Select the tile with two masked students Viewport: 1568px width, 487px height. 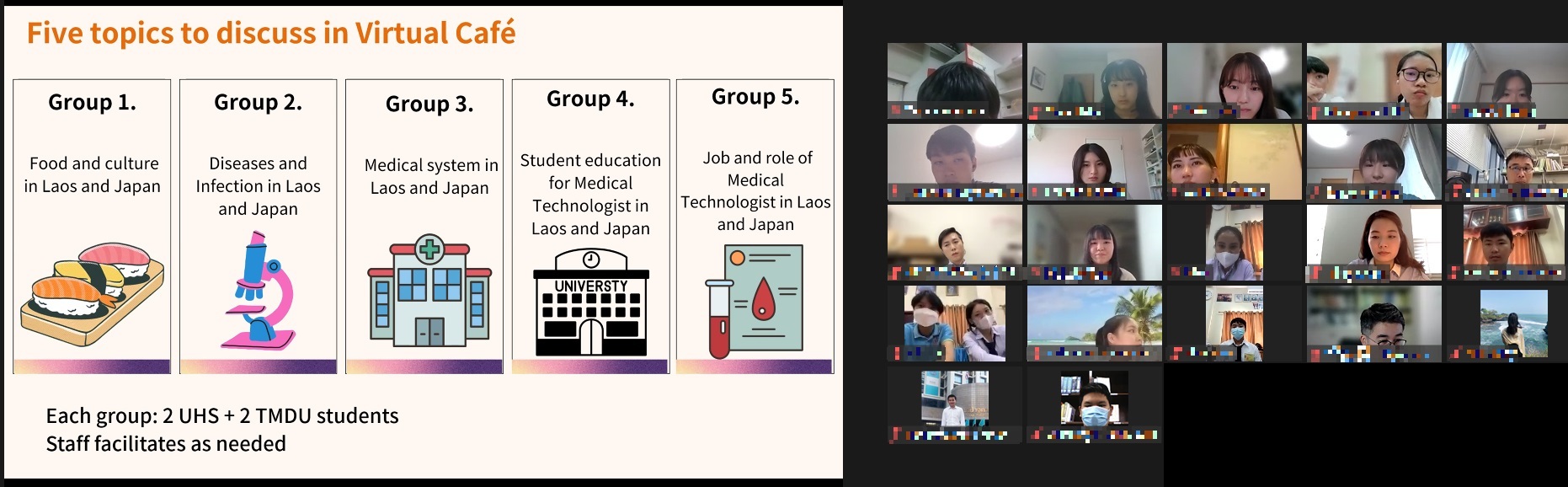point(954,323)
